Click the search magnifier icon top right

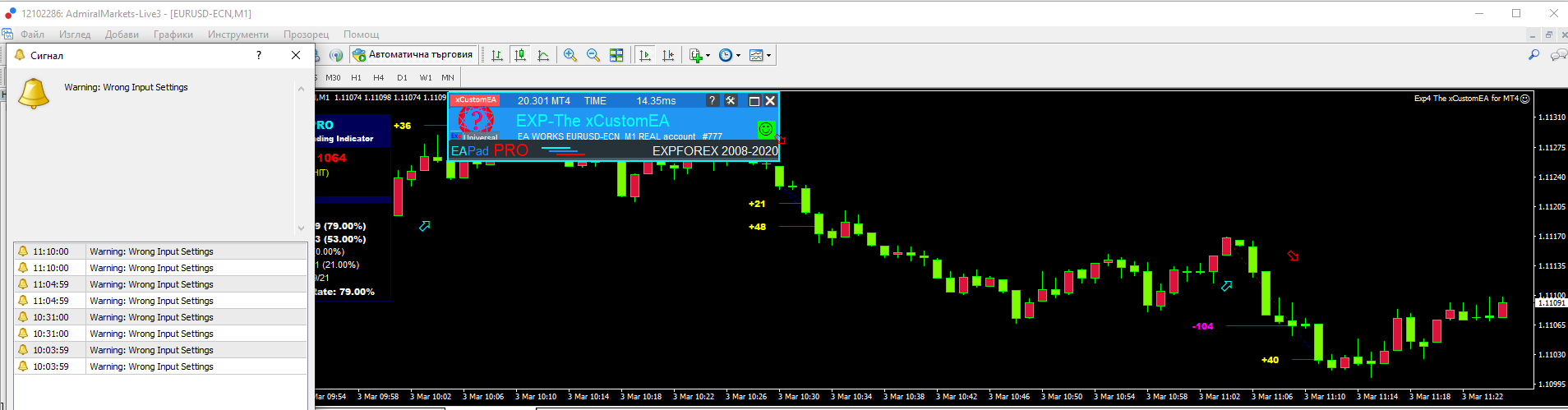[1533, 55]
